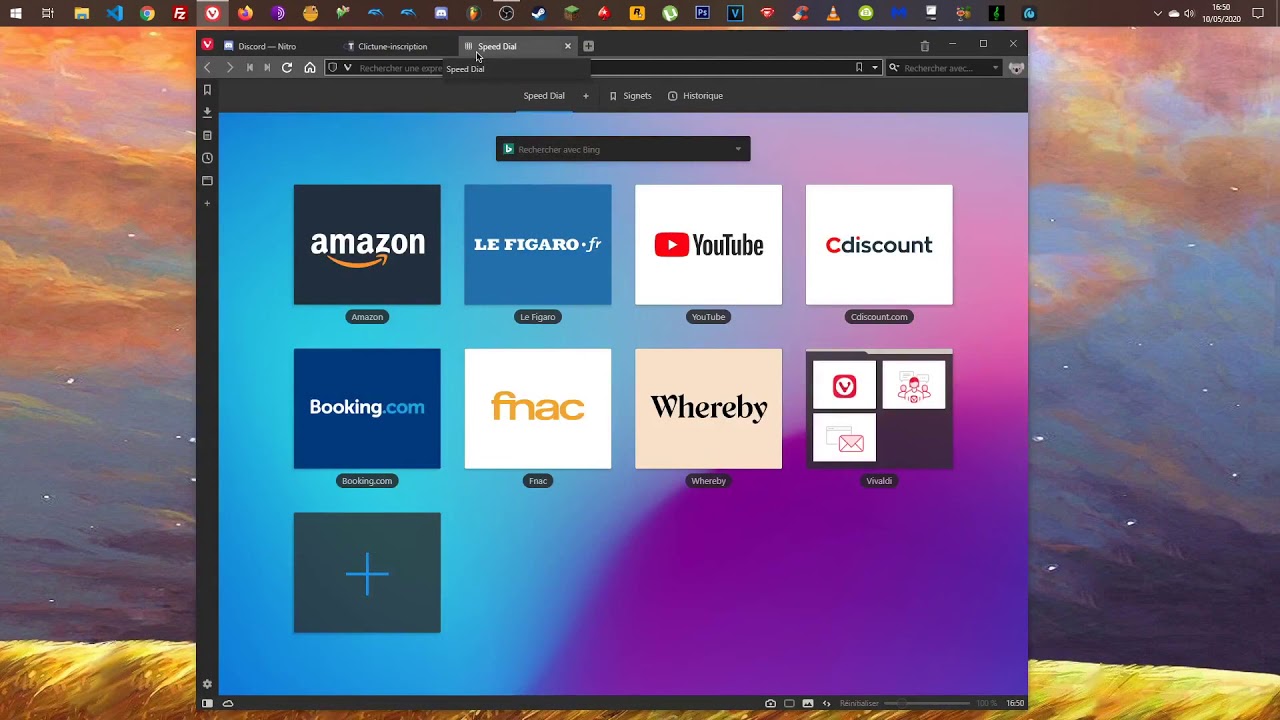This screenshot has width=1280, height=720.
Task: Click the rewind history button
Action: point(250,68)
